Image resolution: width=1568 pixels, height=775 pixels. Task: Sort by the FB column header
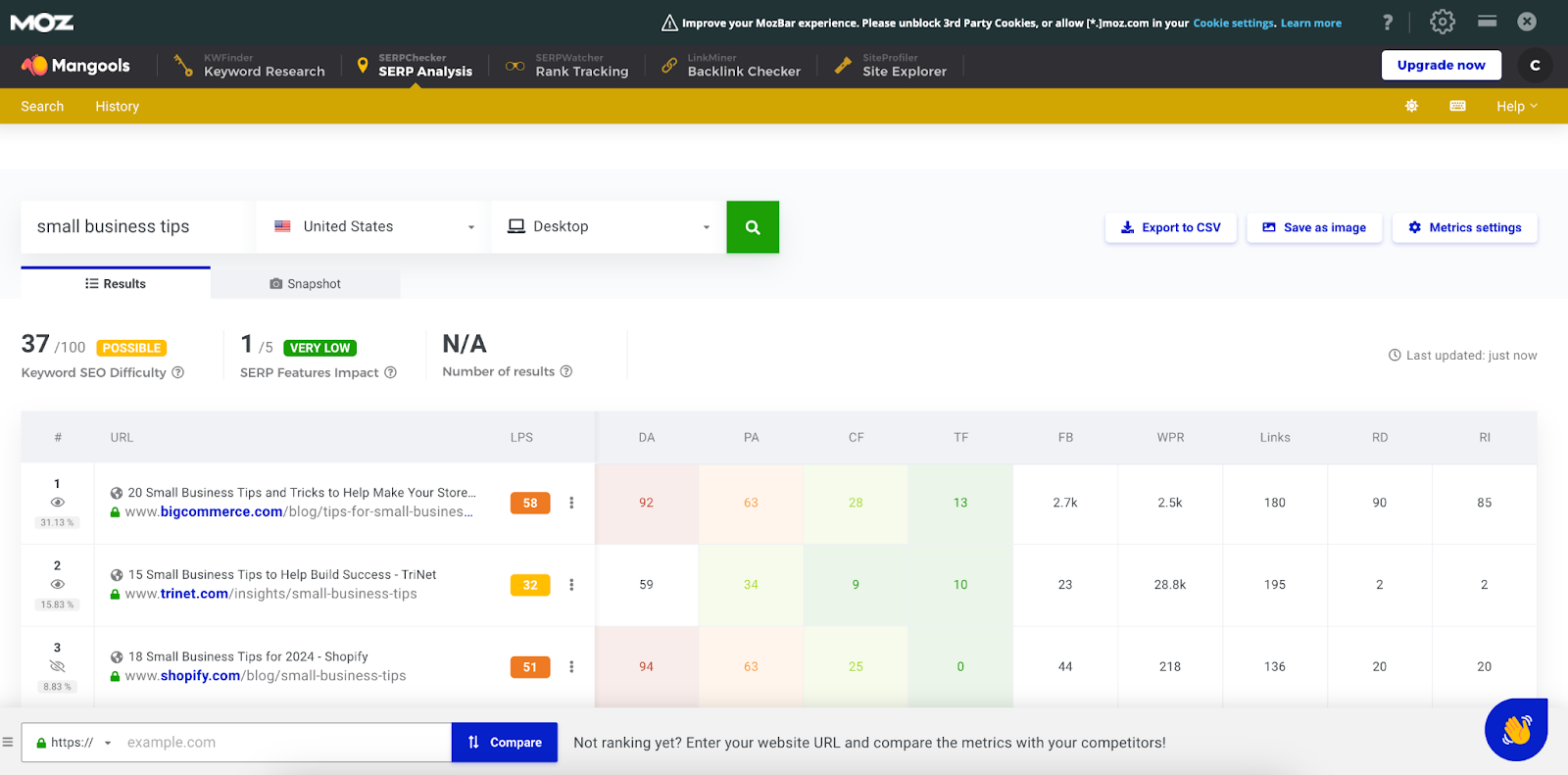coord(1065,437)
